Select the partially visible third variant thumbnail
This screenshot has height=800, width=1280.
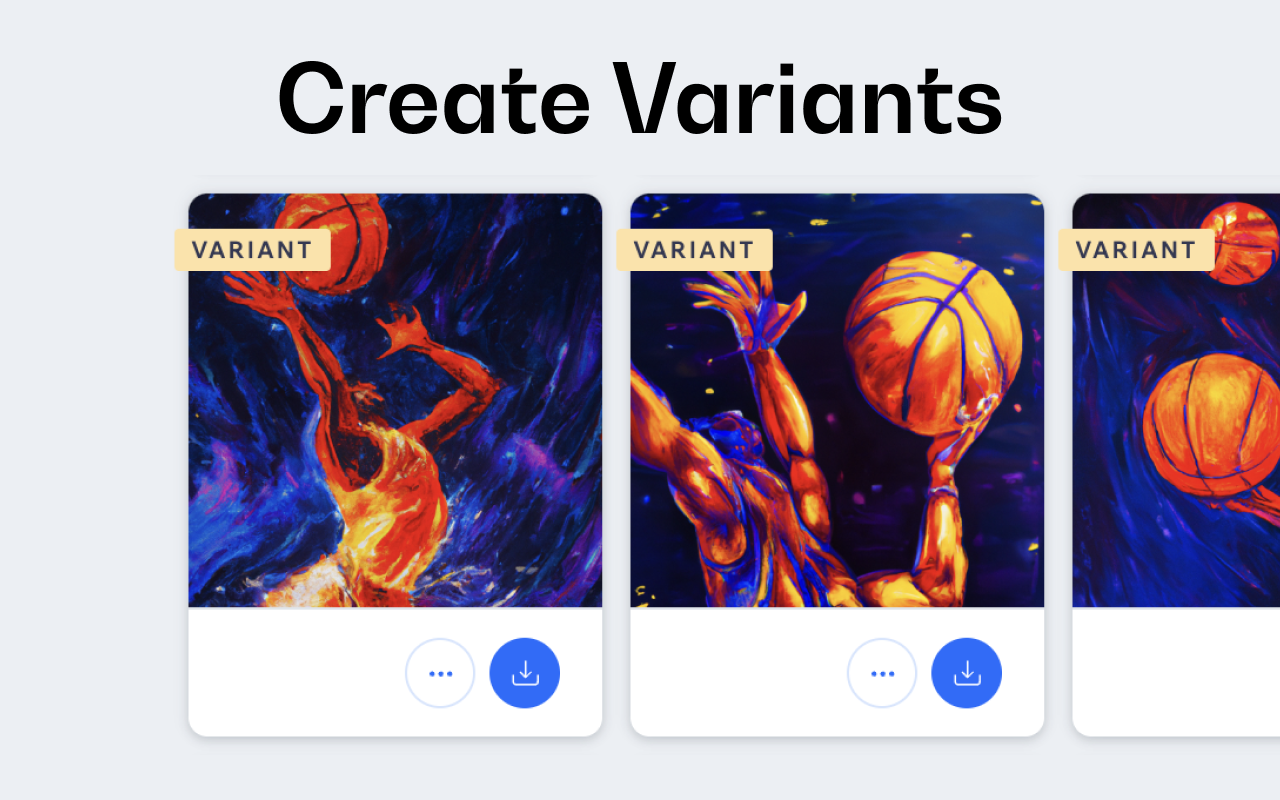point(1176,400)
